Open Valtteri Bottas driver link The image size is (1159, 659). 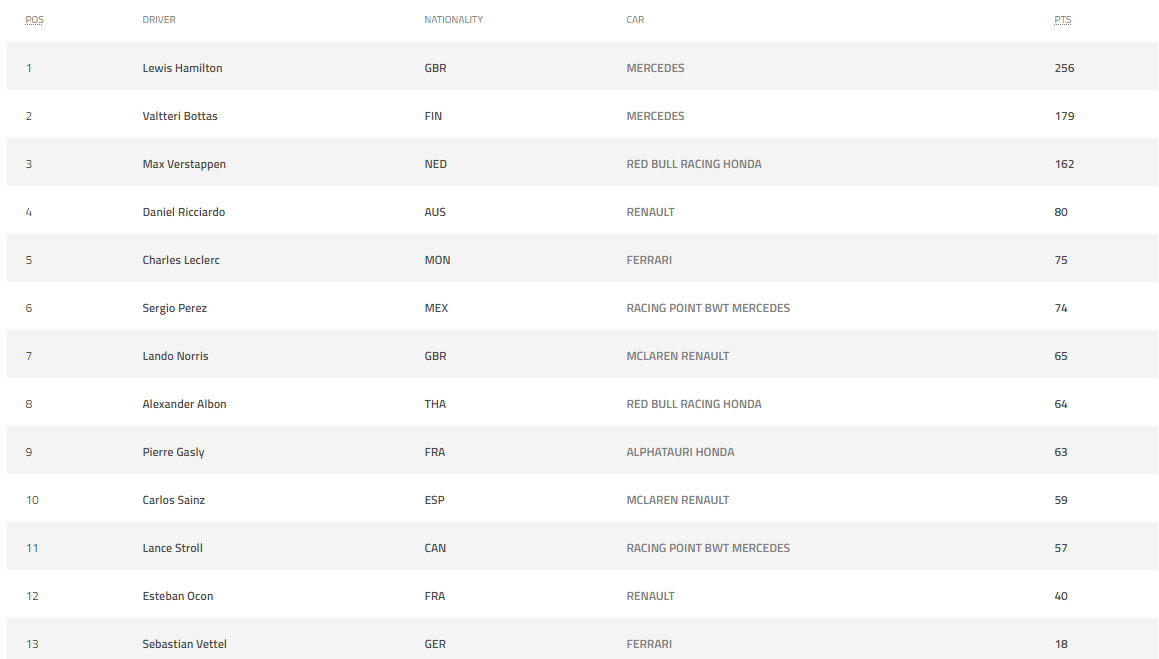180,116
